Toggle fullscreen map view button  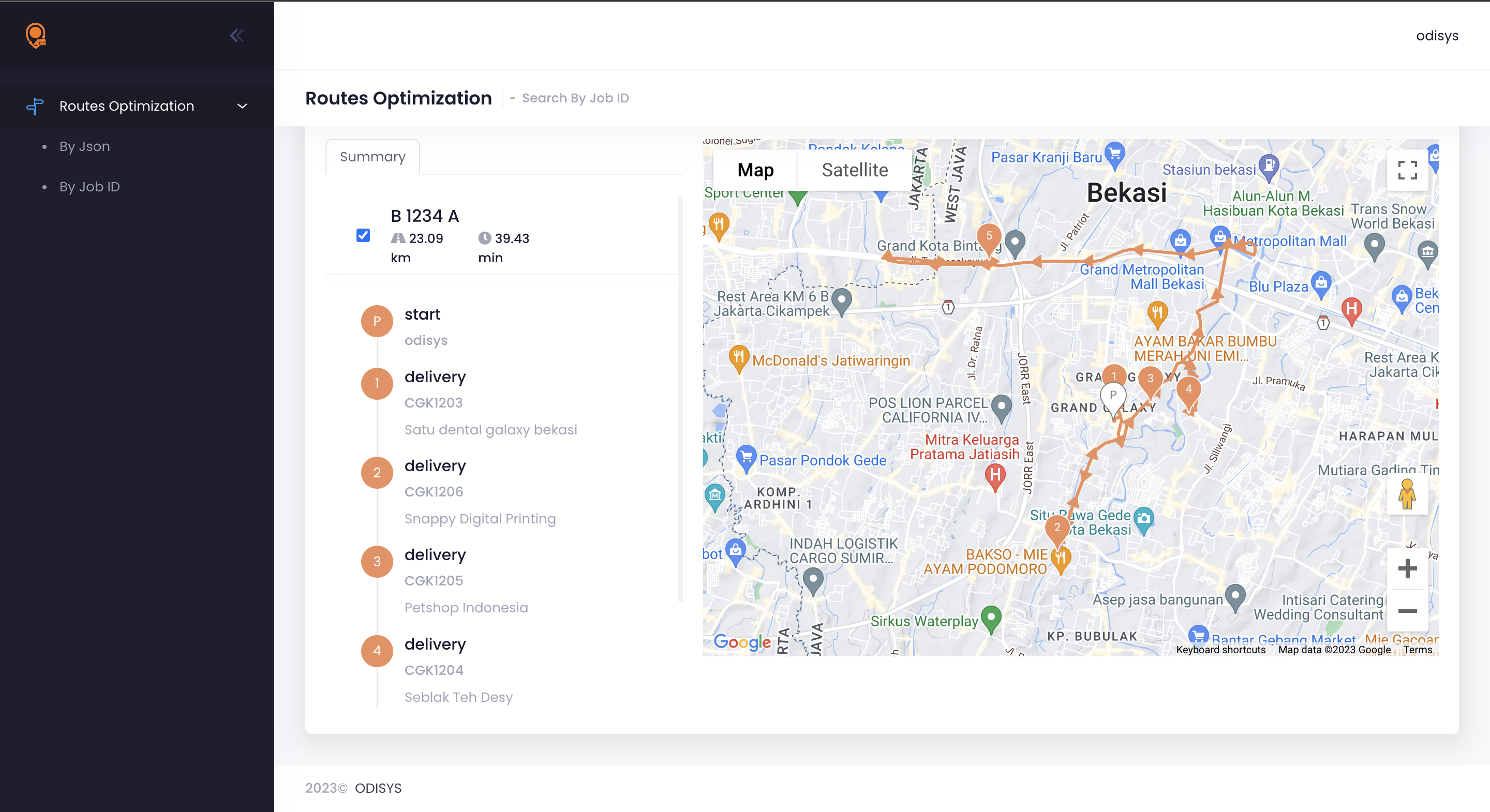[1407, 170]
